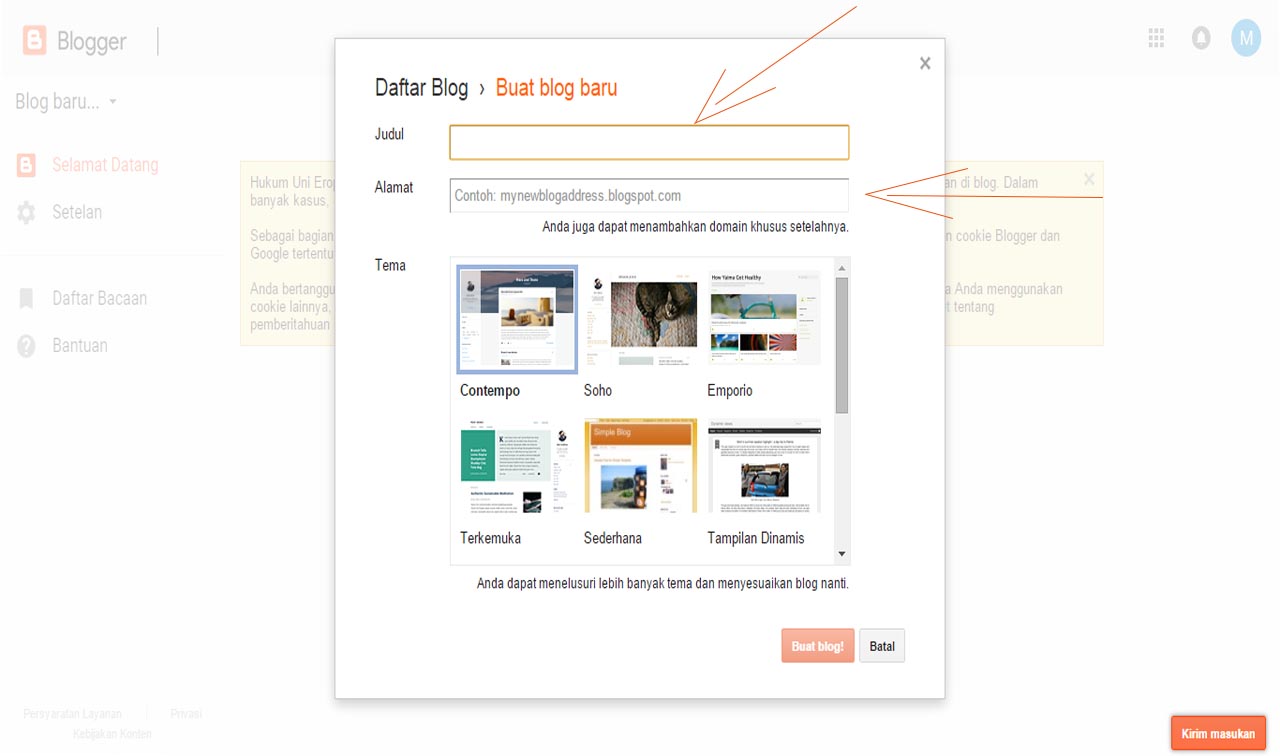Select the Emporio theme thumbnail
Image resolution: width=1280 pixels, height=756 pixels.
764,319
